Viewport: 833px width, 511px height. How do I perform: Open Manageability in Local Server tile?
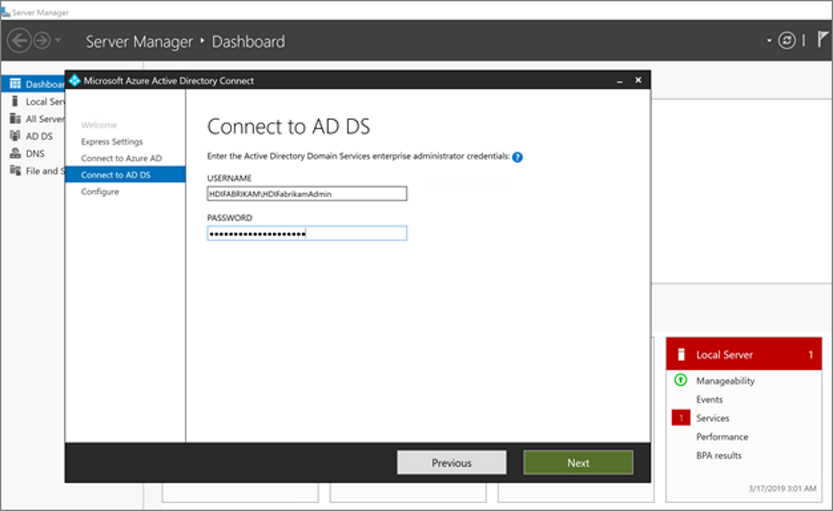pos(725,381)
